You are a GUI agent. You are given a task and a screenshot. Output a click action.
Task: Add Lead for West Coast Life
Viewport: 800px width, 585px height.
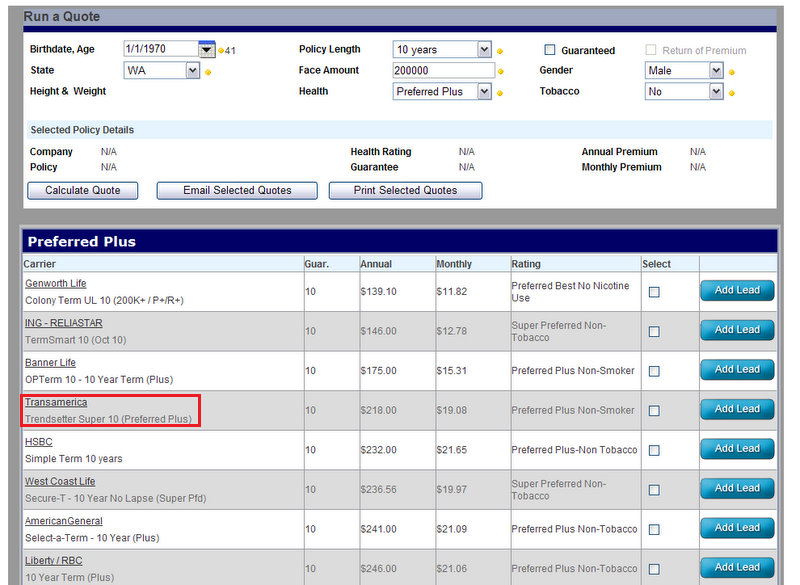[737, 488]
